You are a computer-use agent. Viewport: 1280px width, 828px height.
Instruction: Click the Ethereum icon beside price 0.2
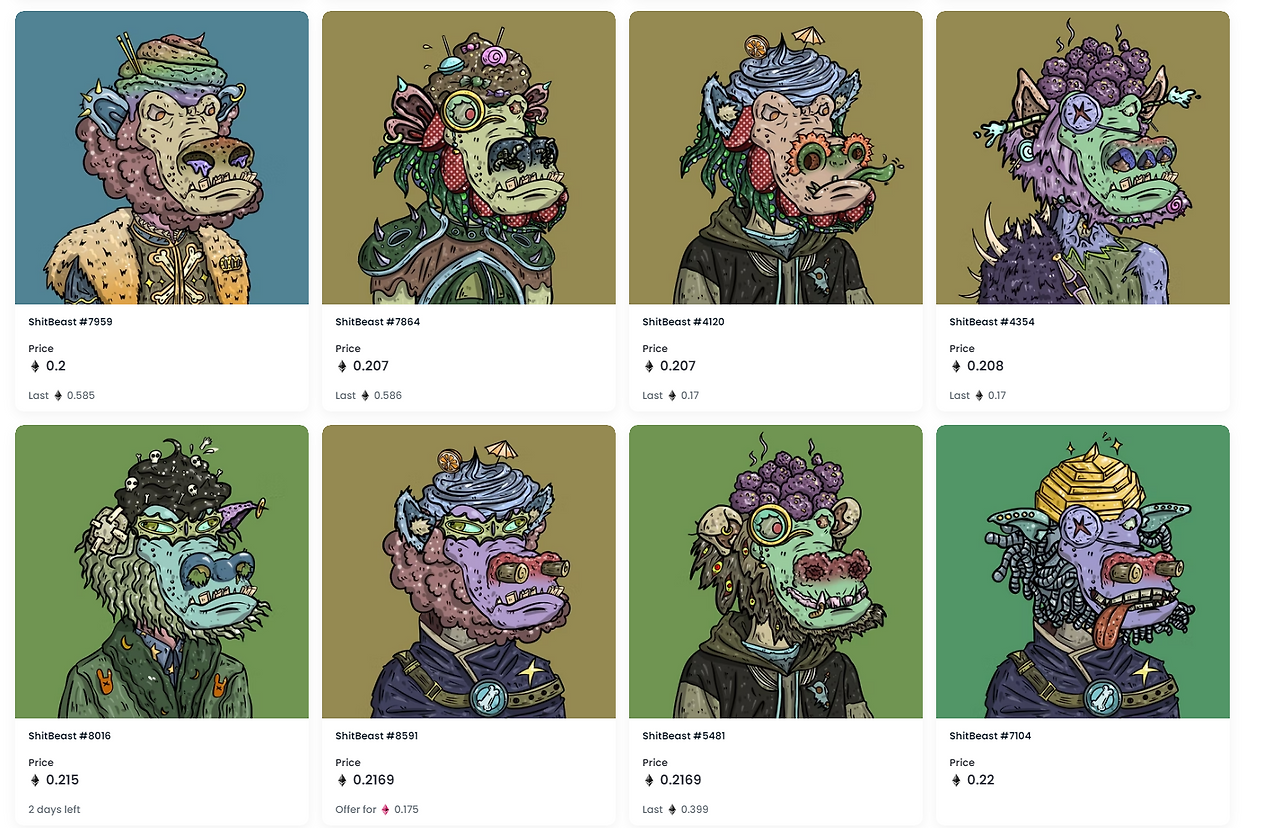coord(35,366)
